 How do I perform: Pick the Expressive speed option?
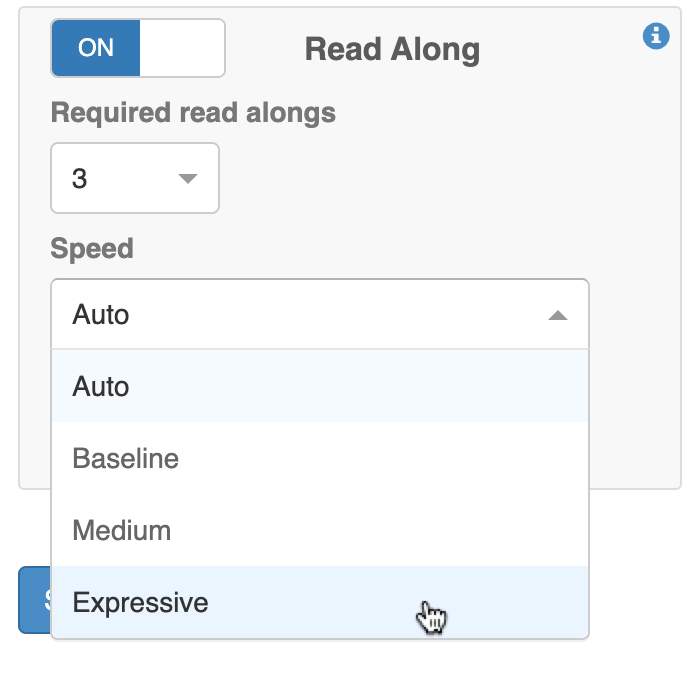[x=141, y=602]
